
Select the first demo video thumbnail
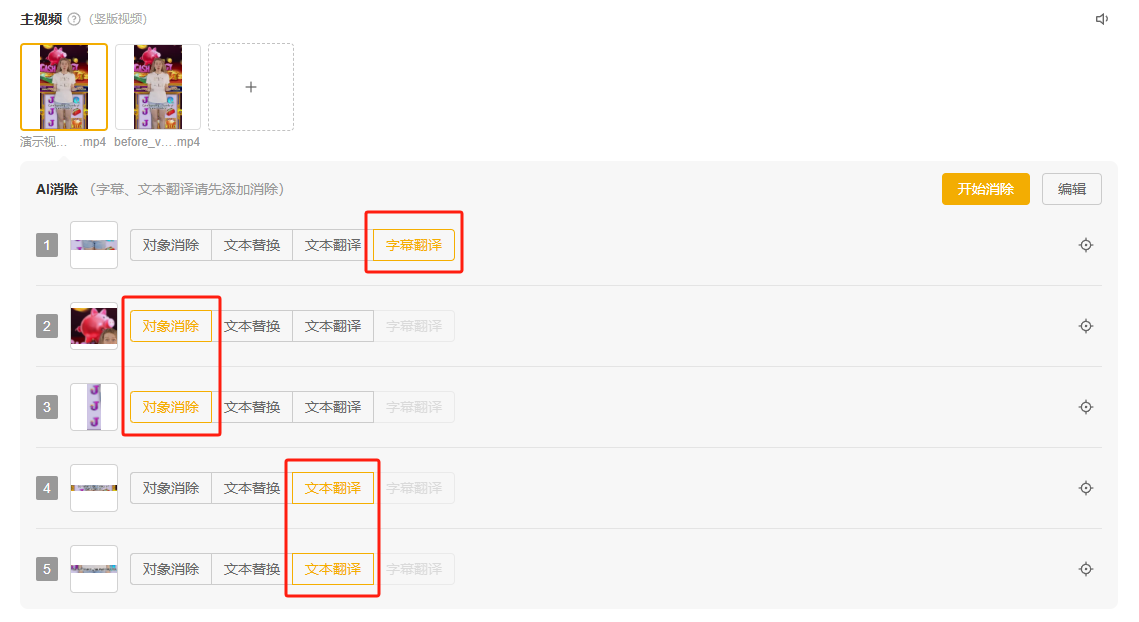click(64, 87)
